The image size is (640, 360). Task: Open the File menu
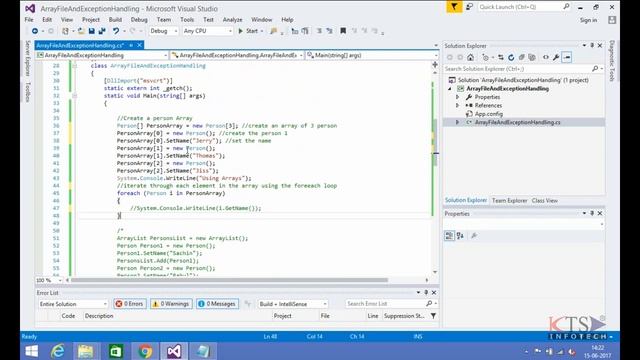click(29, 20)
